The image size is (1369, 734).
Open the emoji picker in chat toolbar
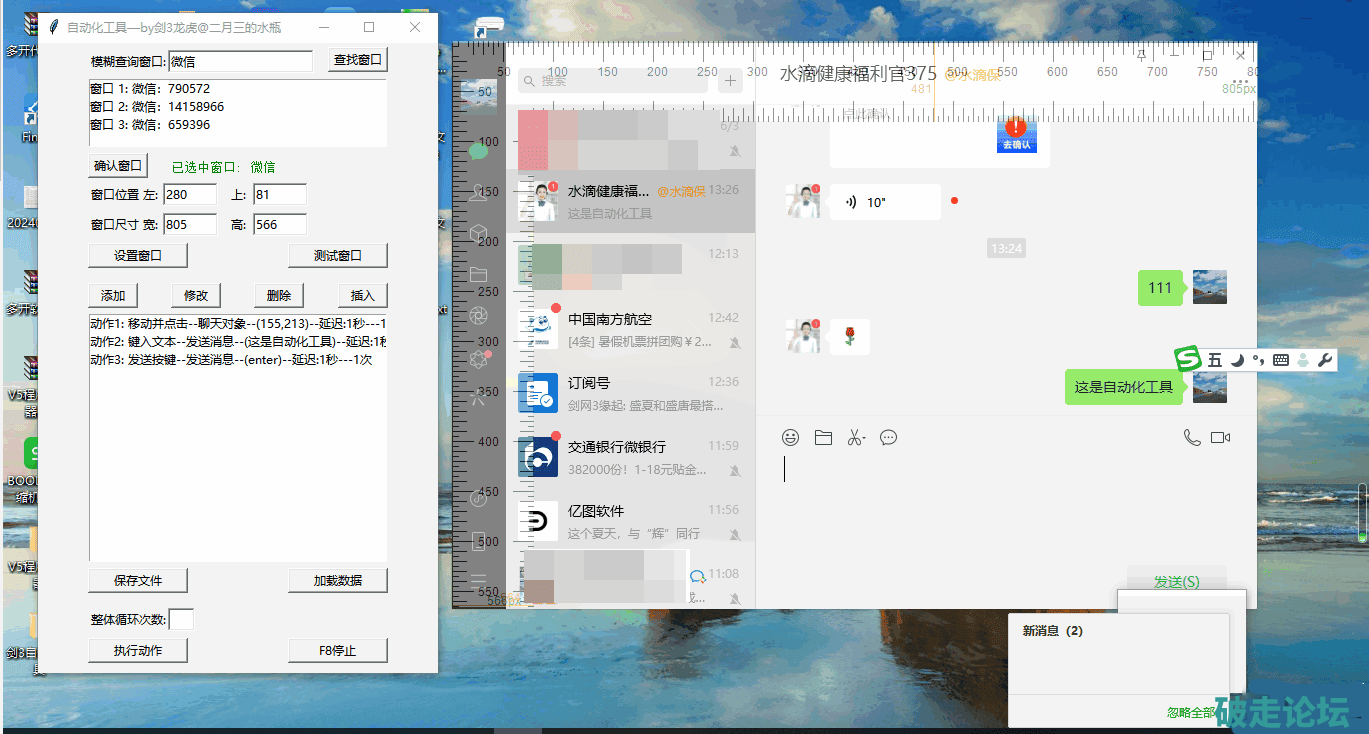[x=790, y=438]
